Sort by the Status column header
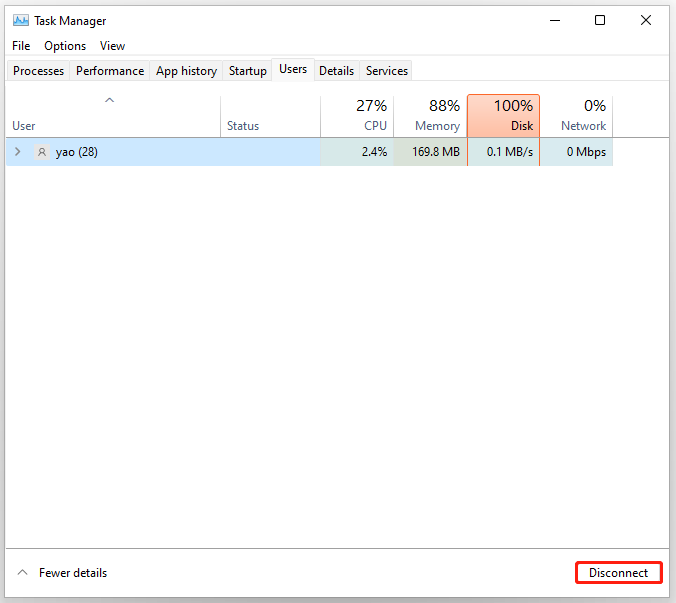676x603 pixels. [x=270, y=116]
